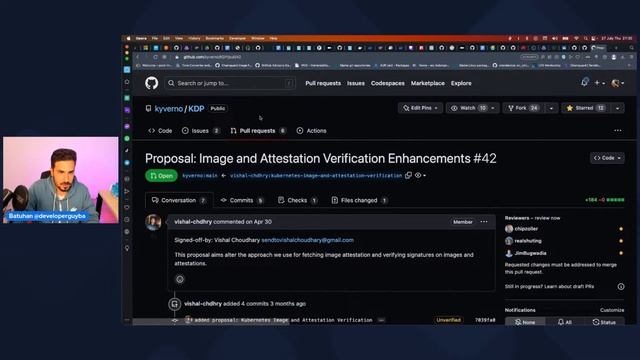Open the green Code dropdown by the title
The width and height of the screenshot is (640, 360).
[x=607, y=158]
